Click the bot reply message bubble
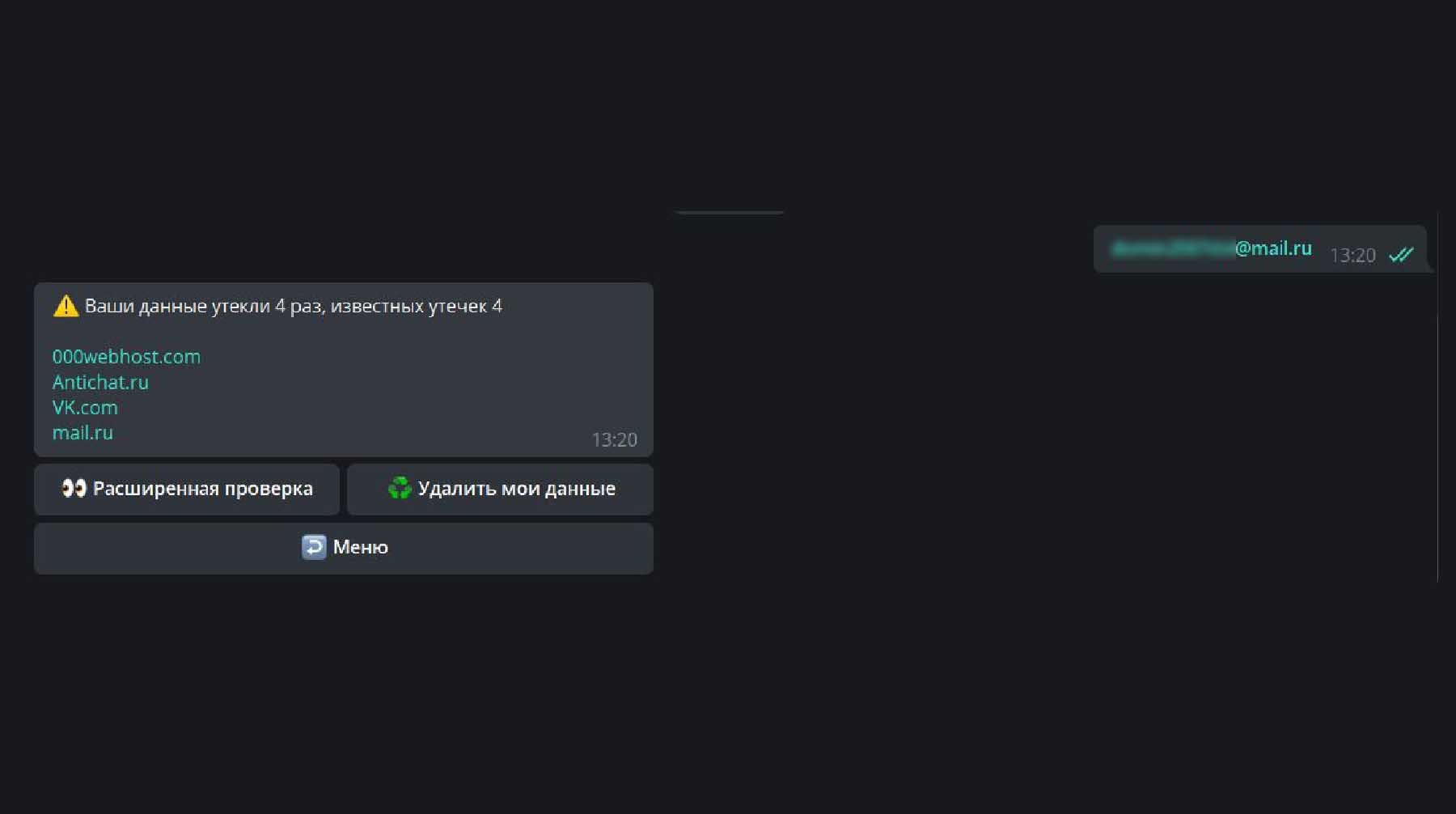 (344, 370)
